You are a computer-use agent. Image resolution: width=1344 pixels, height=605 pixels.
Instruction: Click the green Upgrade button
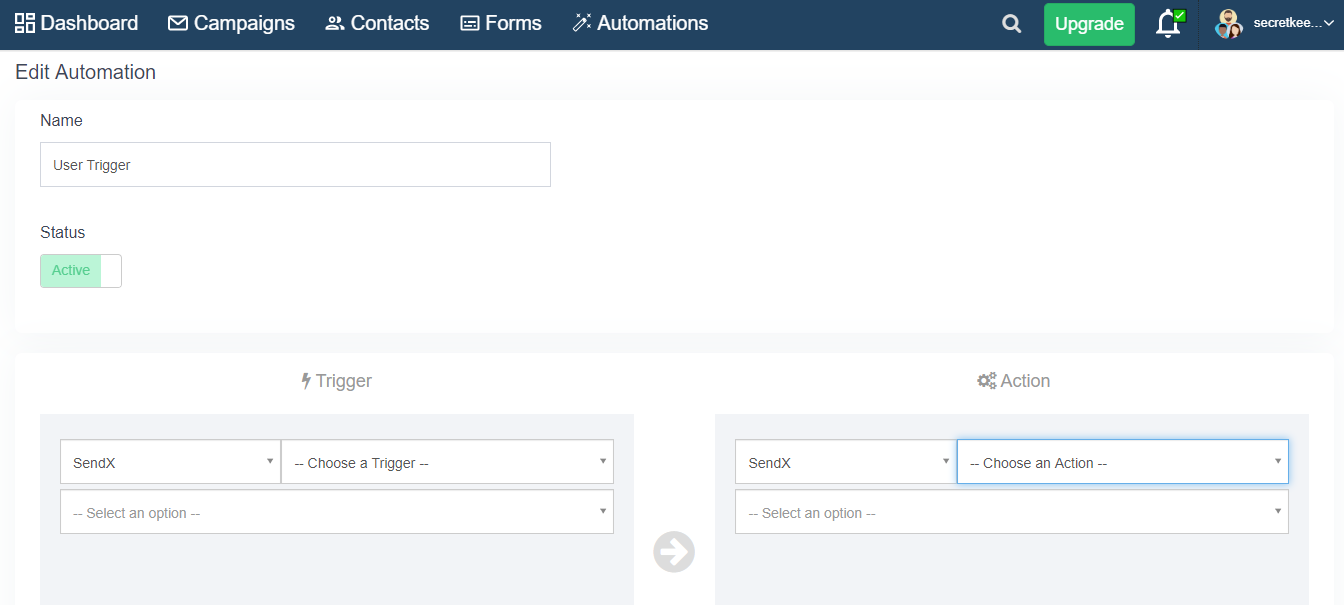click(1089, 24)
